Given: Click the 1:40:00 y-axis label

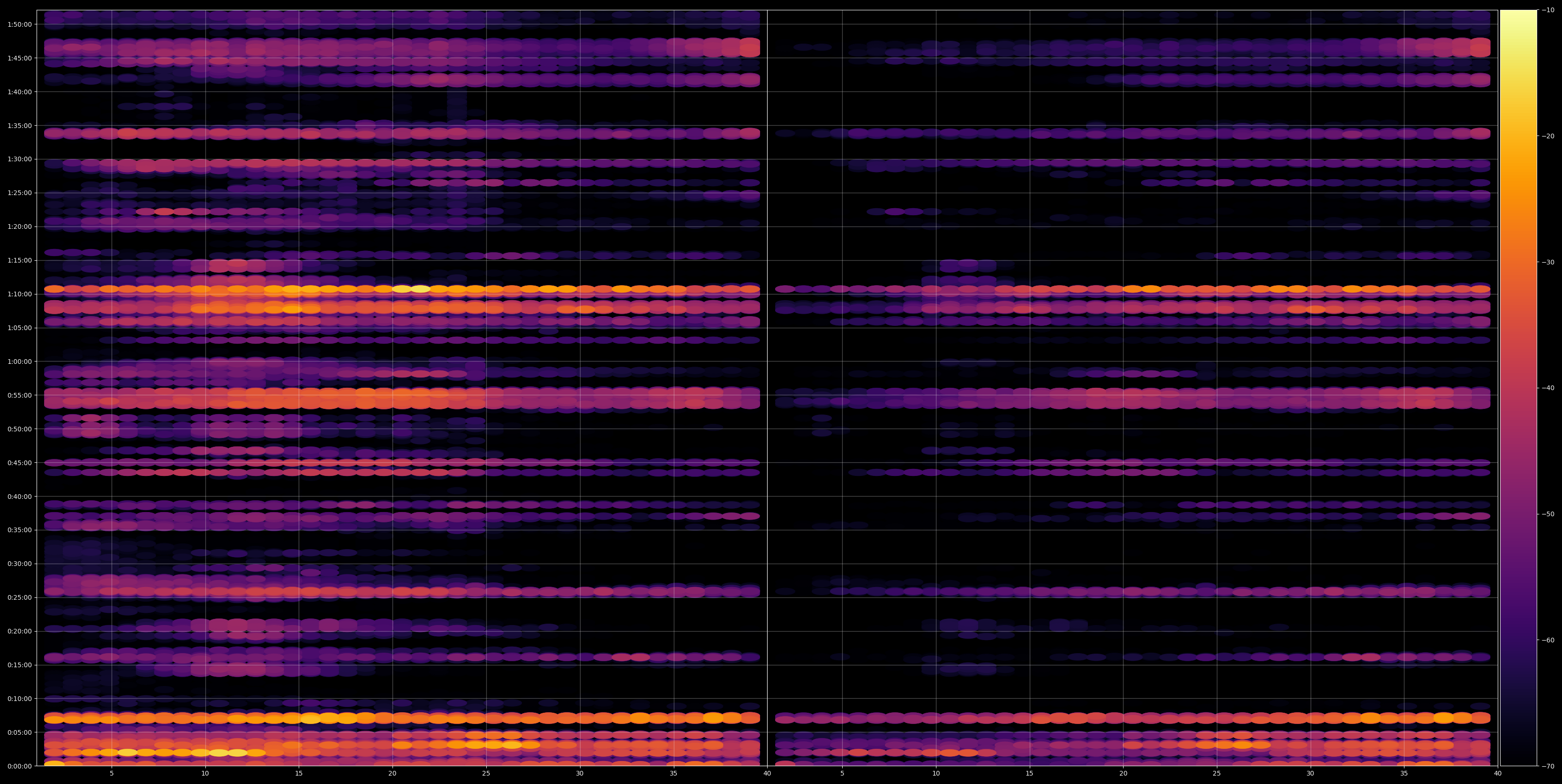Looking at the screenshot, I should point(19,91).
